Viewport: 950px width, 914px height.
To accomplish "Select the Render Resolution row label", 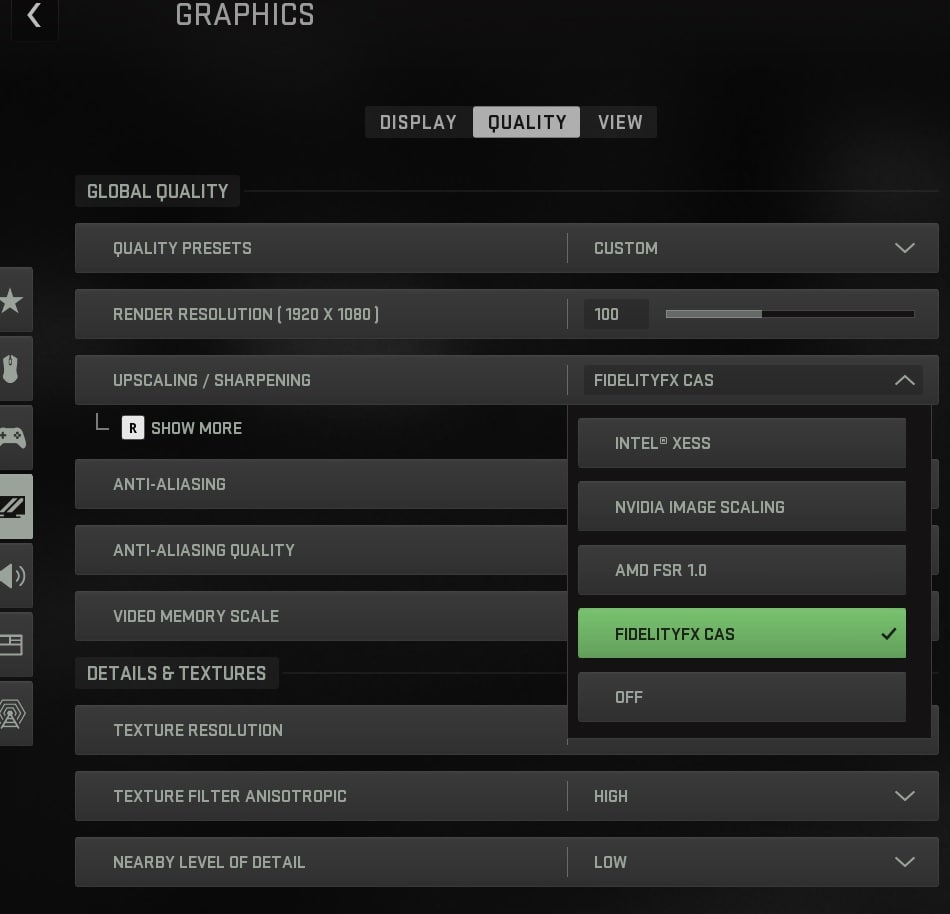I will (246, 314).
